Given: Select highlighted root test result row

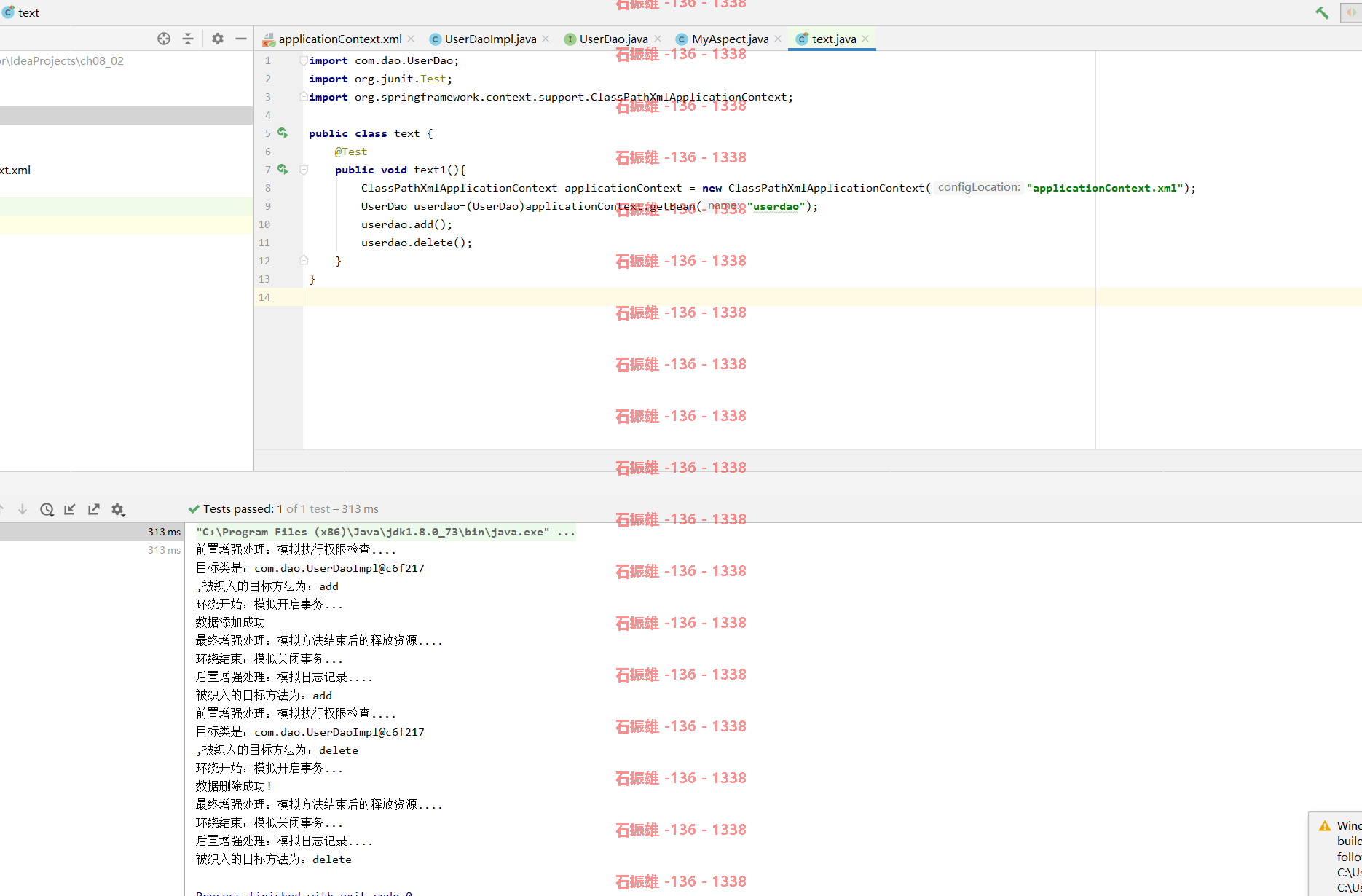Looking at the screenshot, I should (91, 532).
